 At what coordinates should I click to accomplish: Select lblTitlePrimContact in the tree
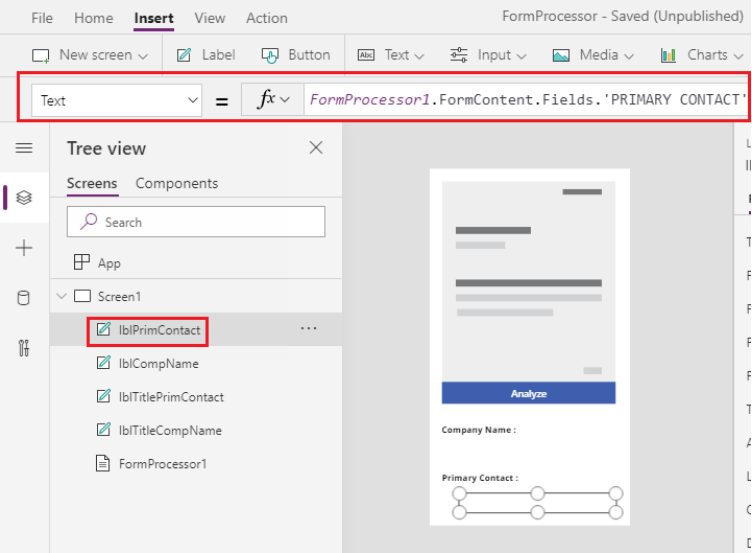[171, 397]
